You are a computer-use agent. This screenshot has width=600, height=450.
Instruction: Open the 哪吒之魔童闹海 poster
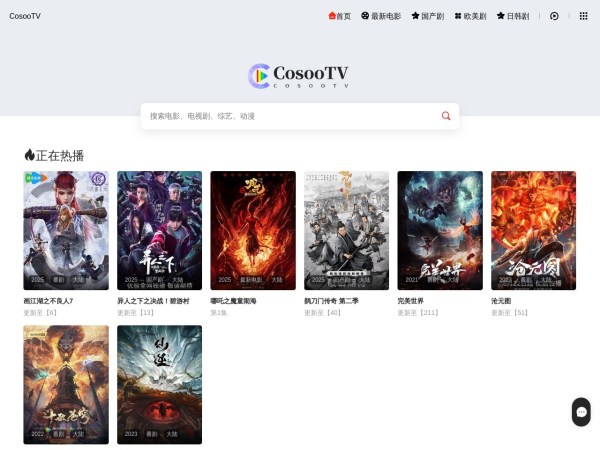[x=253, y=230]
